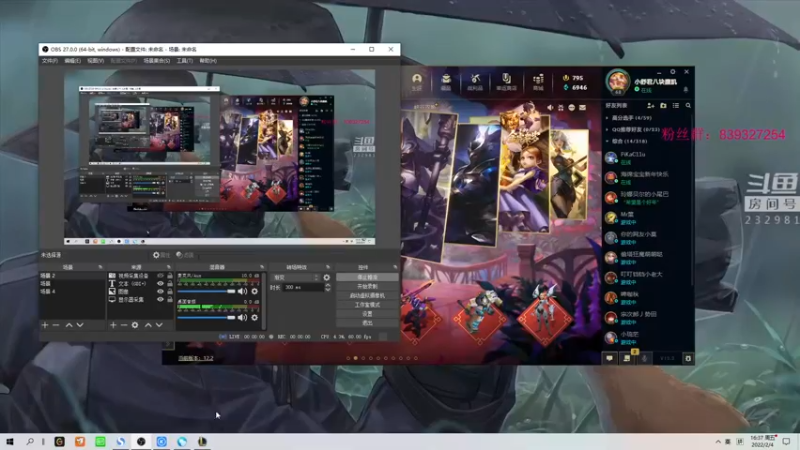Click new folder icon in friends list

point(663,106)
